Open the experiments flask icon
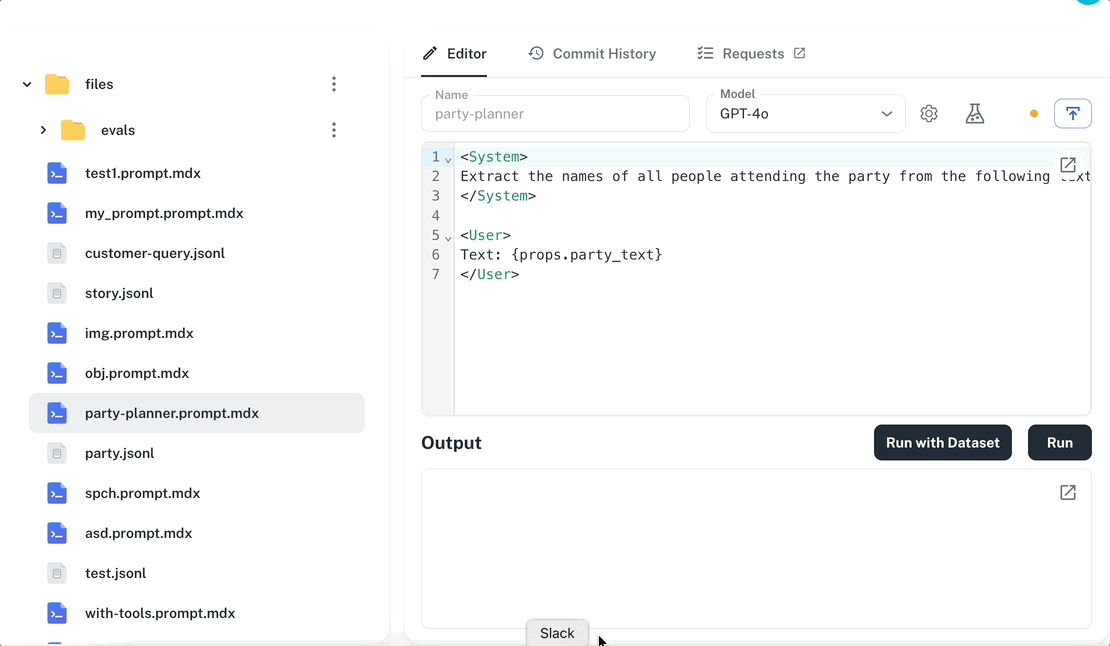This screenshot has height=646, width=1110. tap(974, 113)
